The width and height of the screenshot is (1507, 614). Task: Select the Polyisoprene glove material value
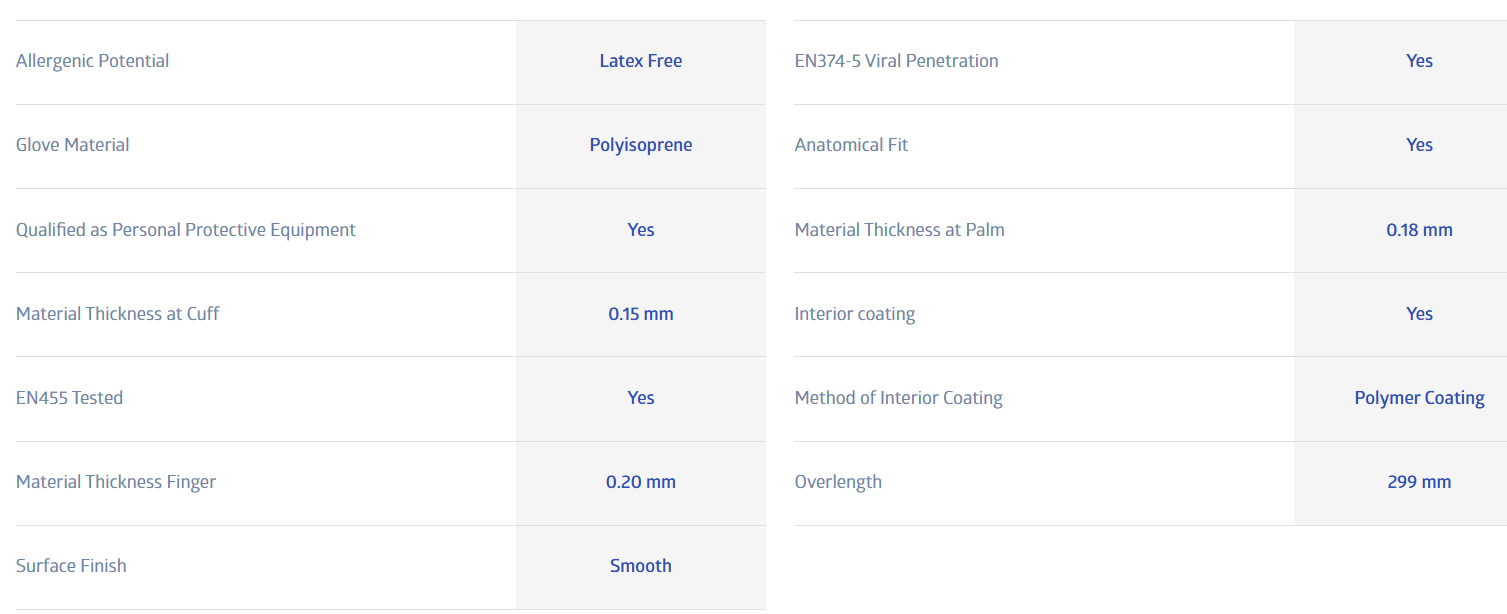tap(640, 145)
